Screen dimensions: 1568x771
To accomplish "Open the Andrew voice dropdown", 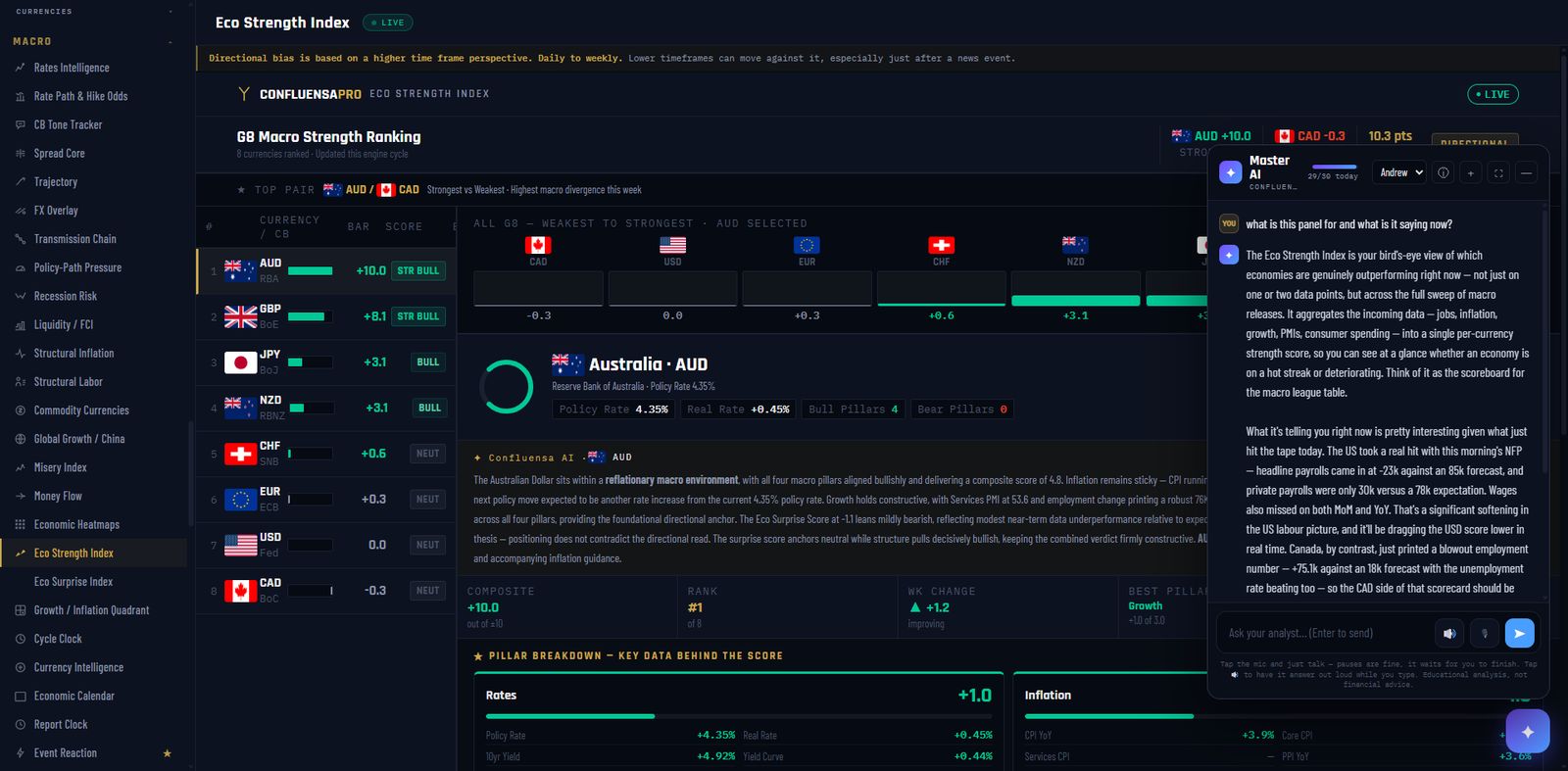I will pos(1399,172).
